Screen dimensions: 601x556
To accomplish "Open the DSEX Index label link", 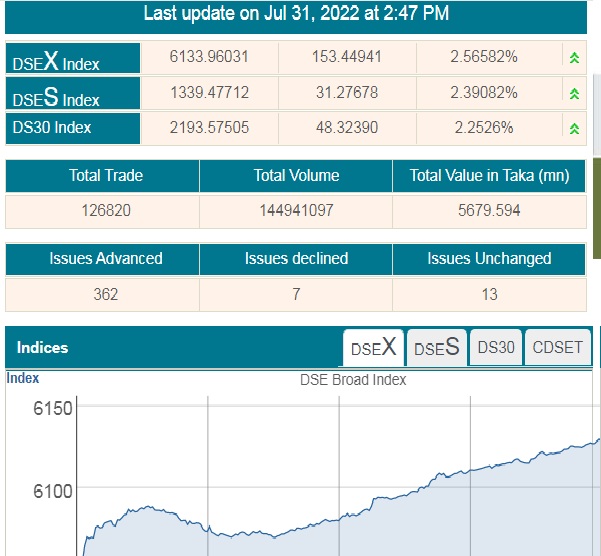I will click(x=72, y=59).
